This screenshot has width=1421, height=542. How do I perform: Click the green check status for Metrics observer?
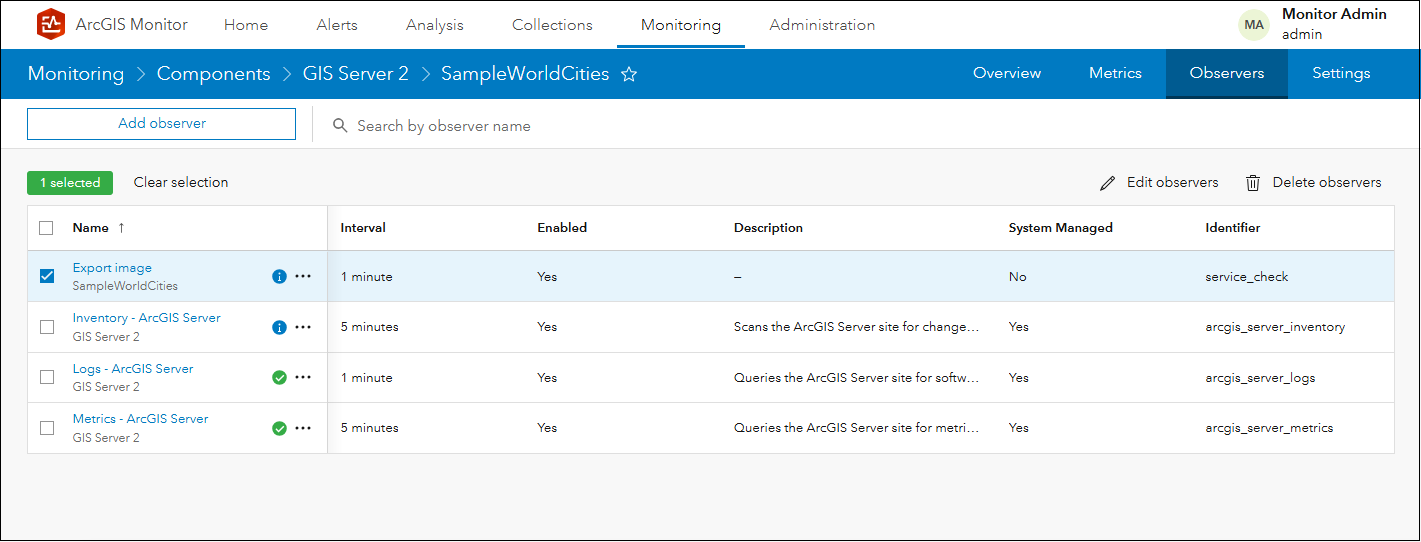(x=280, y=428)
